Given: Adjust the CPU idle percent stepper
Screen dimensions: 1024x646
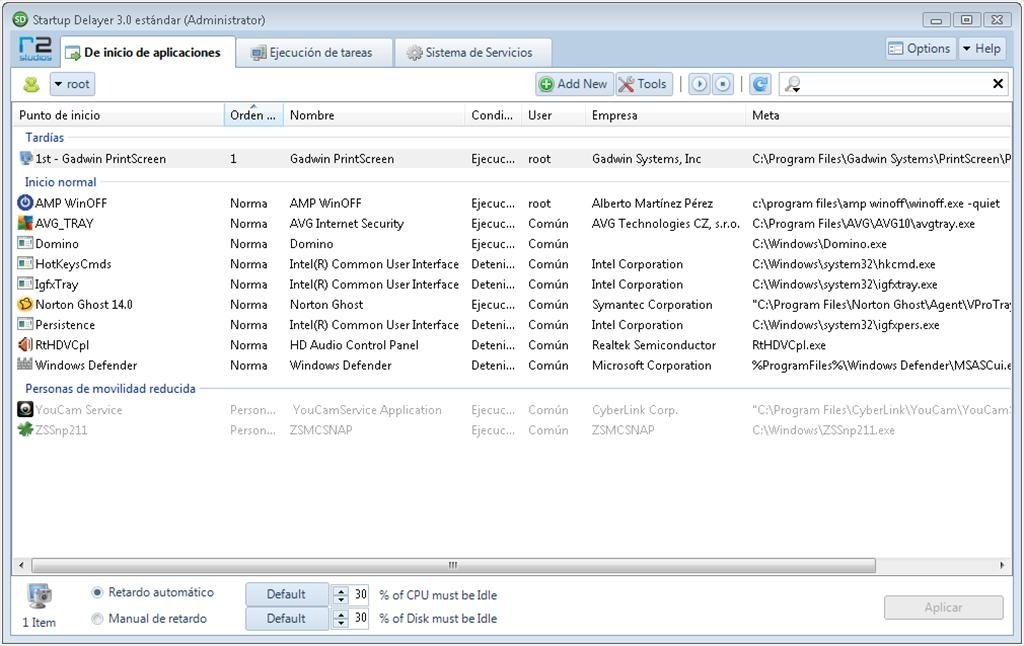Looking at the screenshot, I should (340, 594).
